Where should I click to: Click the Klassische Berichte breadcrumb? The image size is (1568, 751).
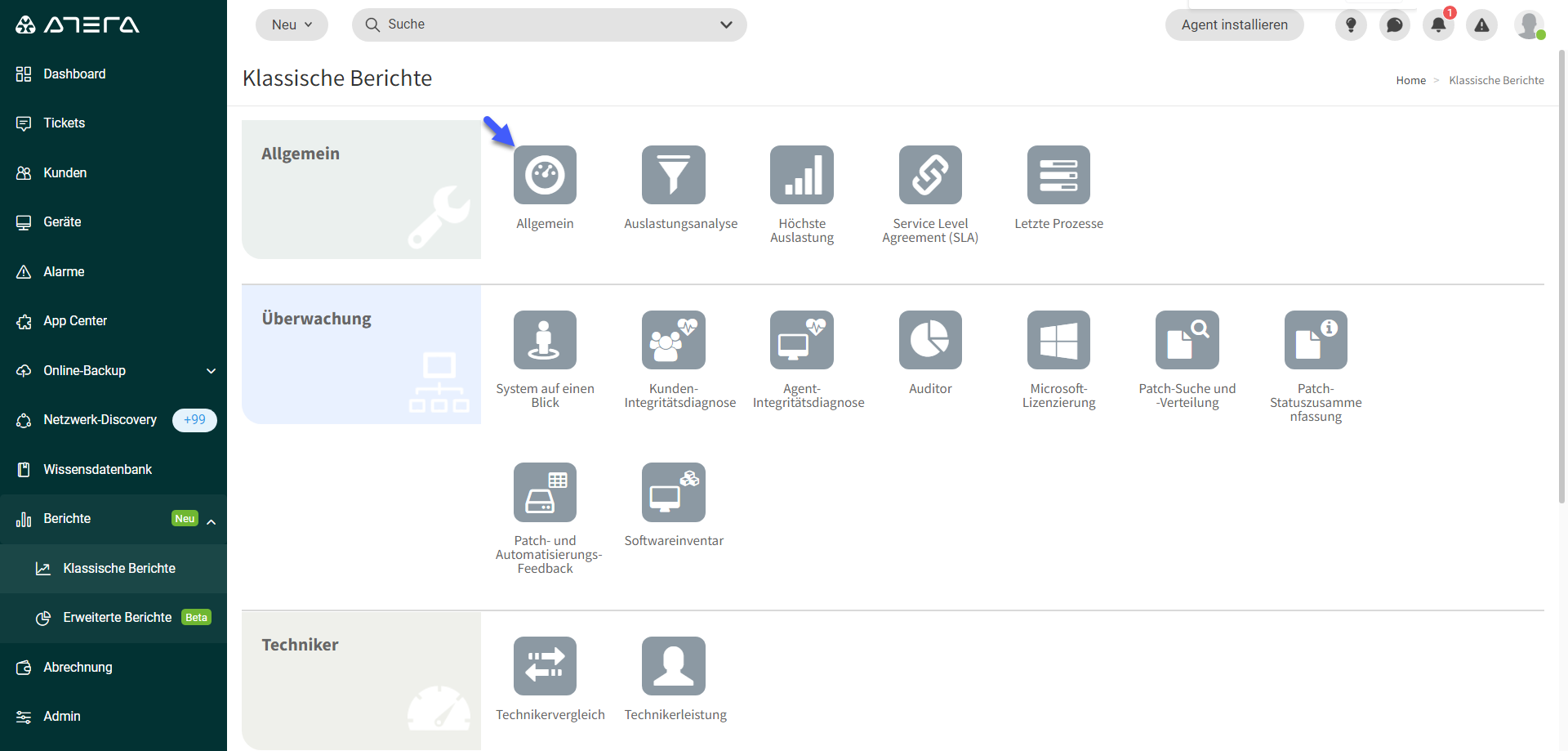[1496, 80]
